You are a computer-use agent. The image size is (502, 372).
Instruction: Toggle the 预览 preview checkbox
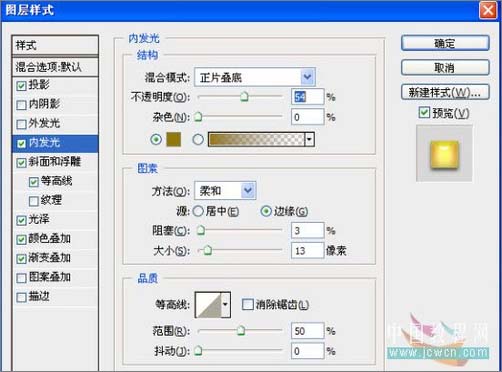pyautogui.click(x=424, y=113)
